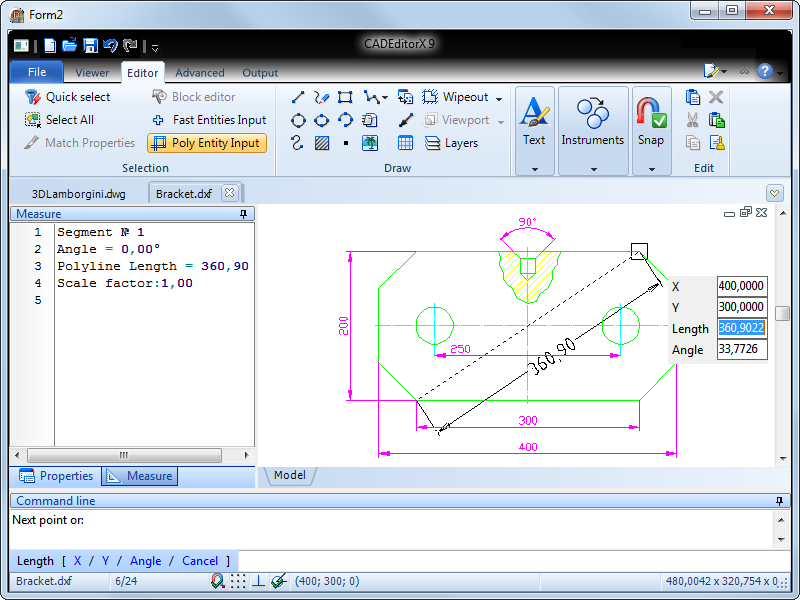The height and width of the screenshot is (600, 800).
Task: Pin the Command line panel
Action: click(779, 501)
